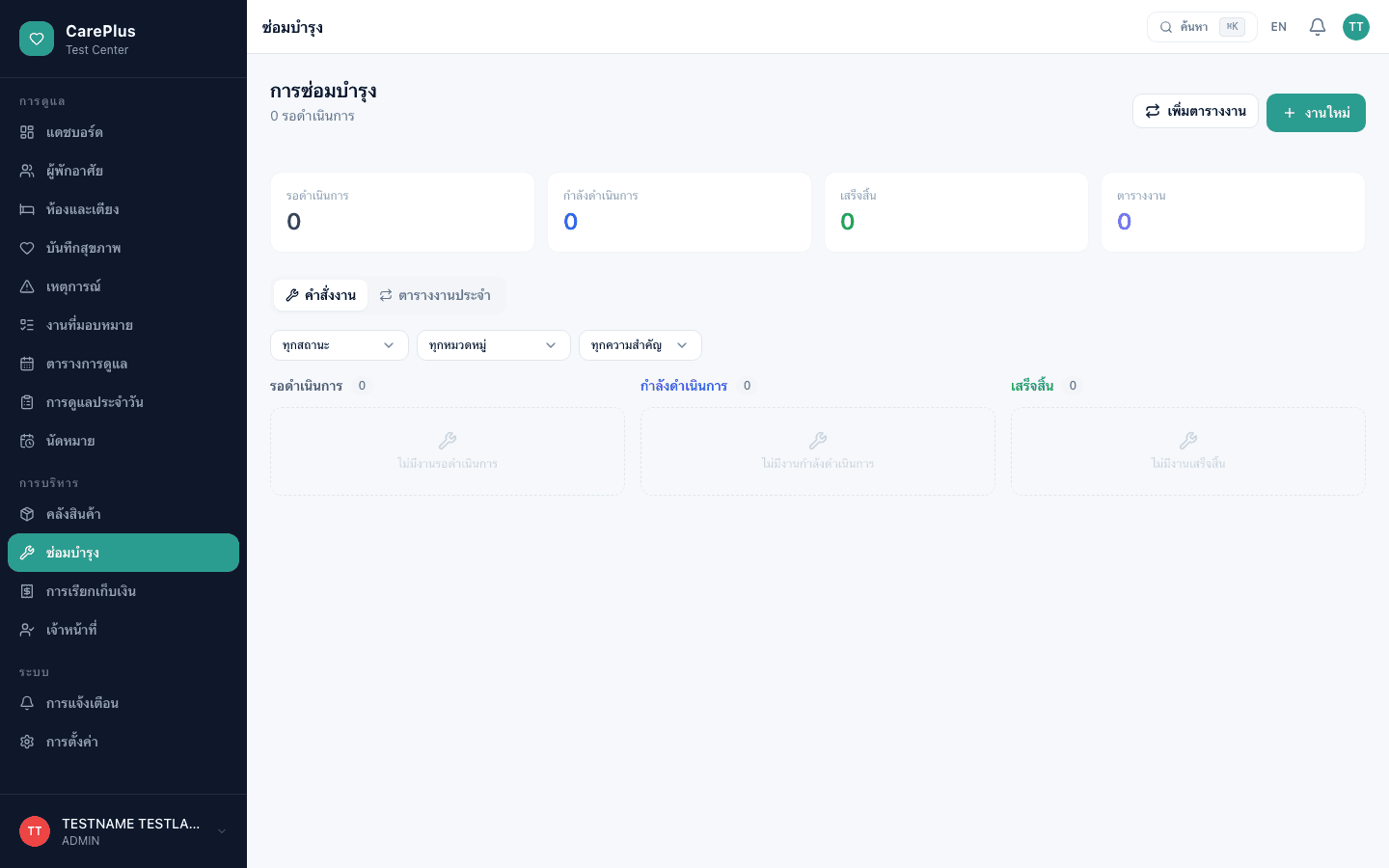Open the ทุกความสำคัญ priority filter dropdown
1389x868 pixels.
point(640,345)
